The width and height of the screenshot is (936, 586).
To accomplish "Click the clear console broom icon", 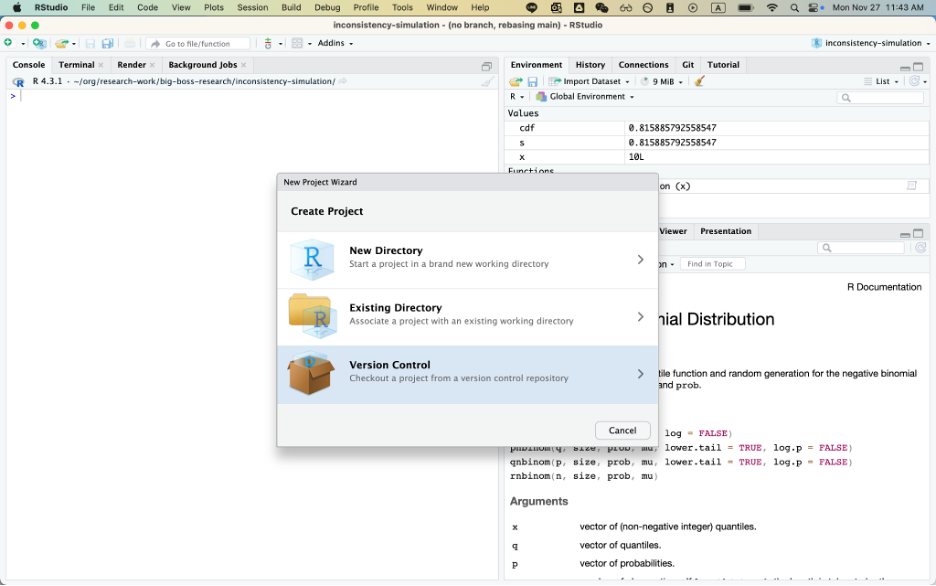I will (488, 81).
